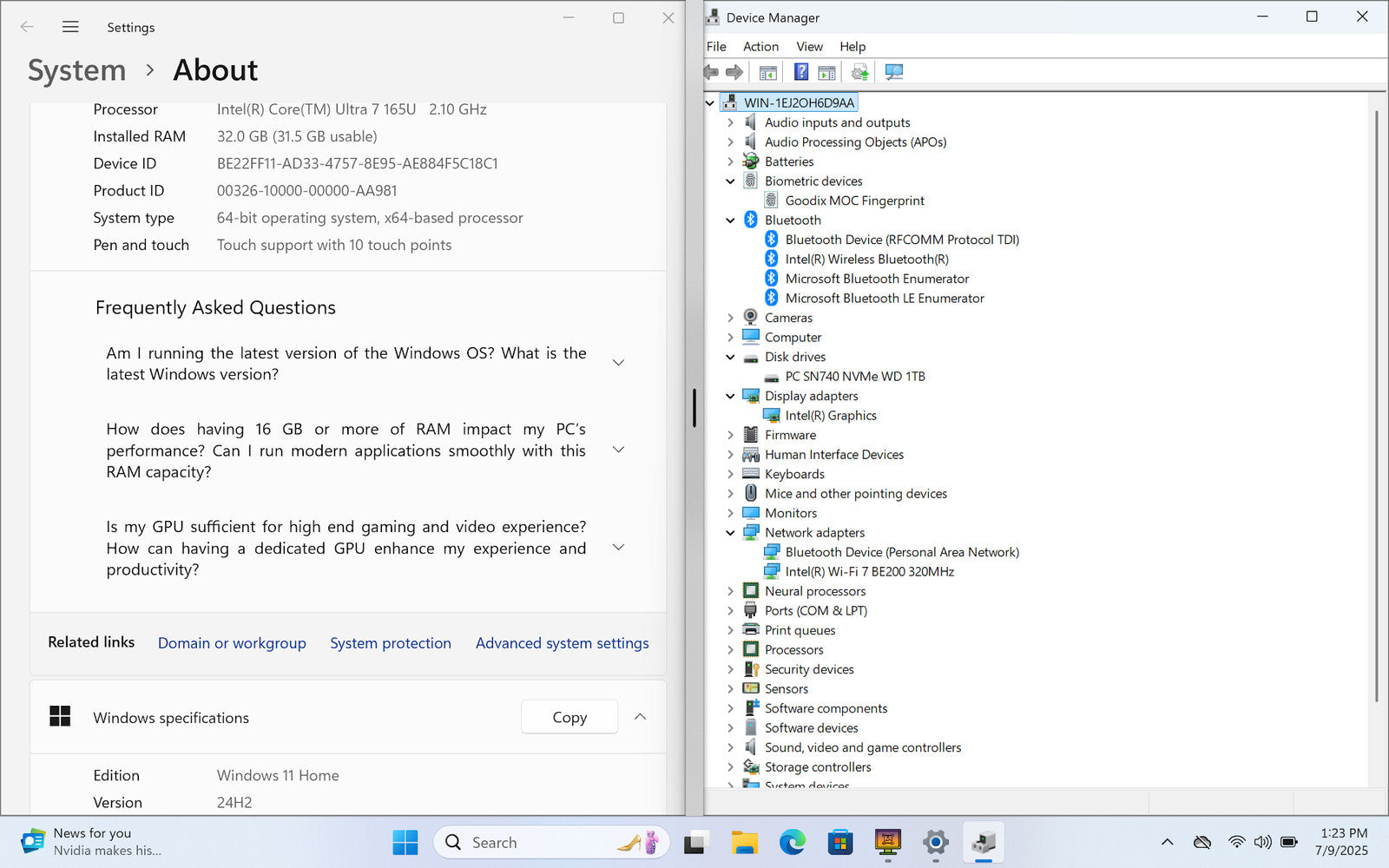This screenshot has width=1389, height=868.
Task: Open the View menu
Action: coord(809,47)
